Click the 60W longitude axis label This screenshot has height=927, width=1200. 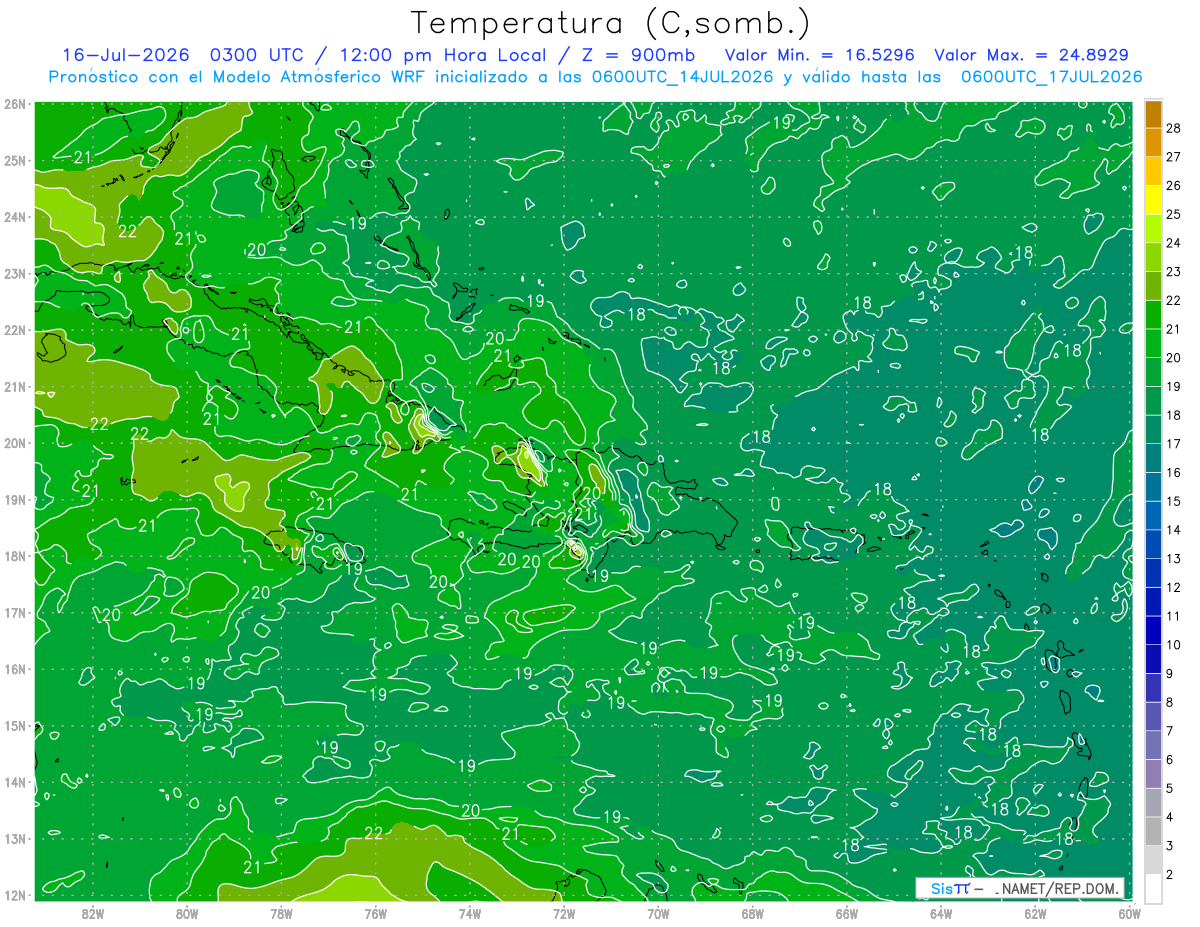(1130, 912)
